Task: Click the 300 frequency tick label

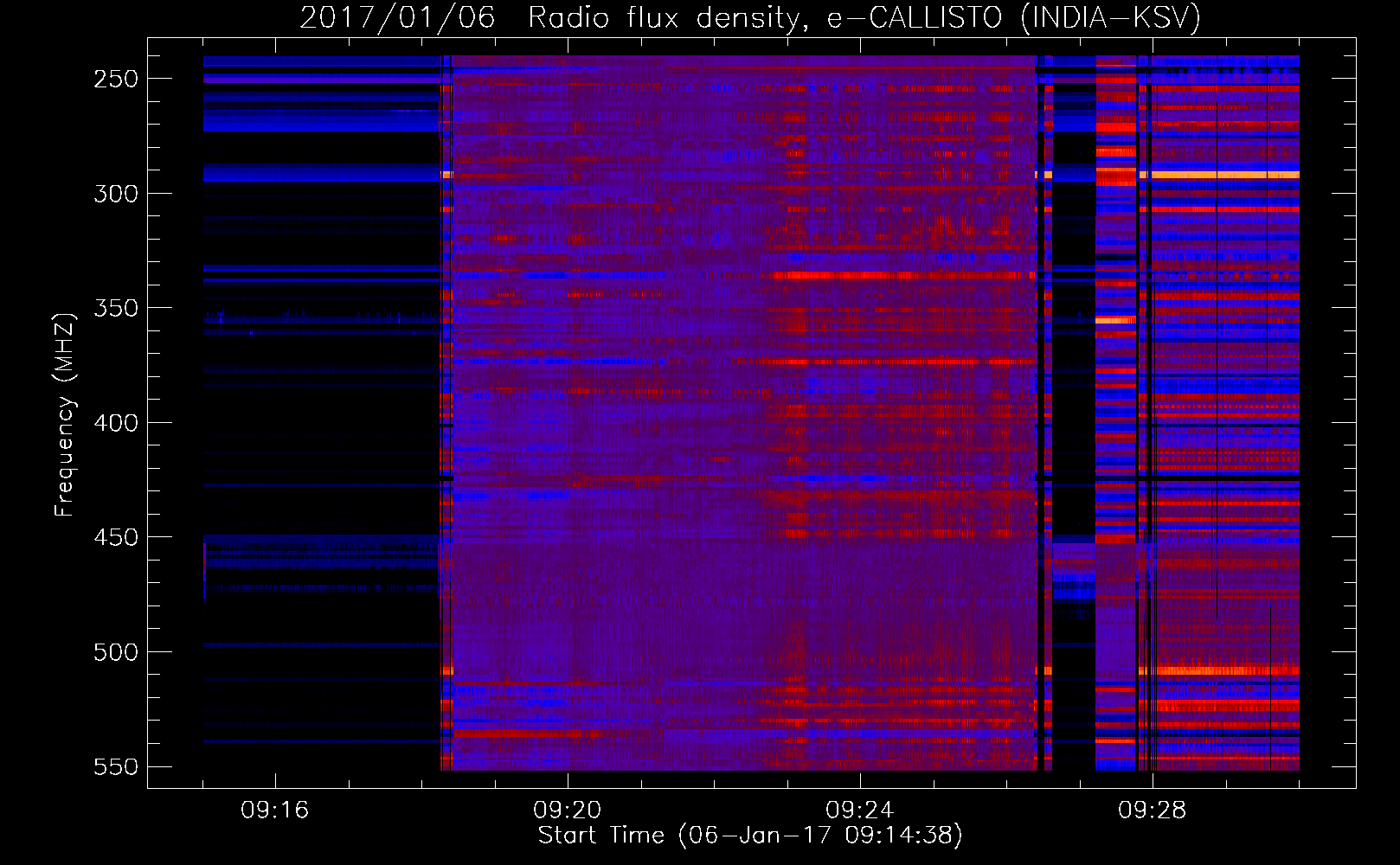Action: pos(116,194)
